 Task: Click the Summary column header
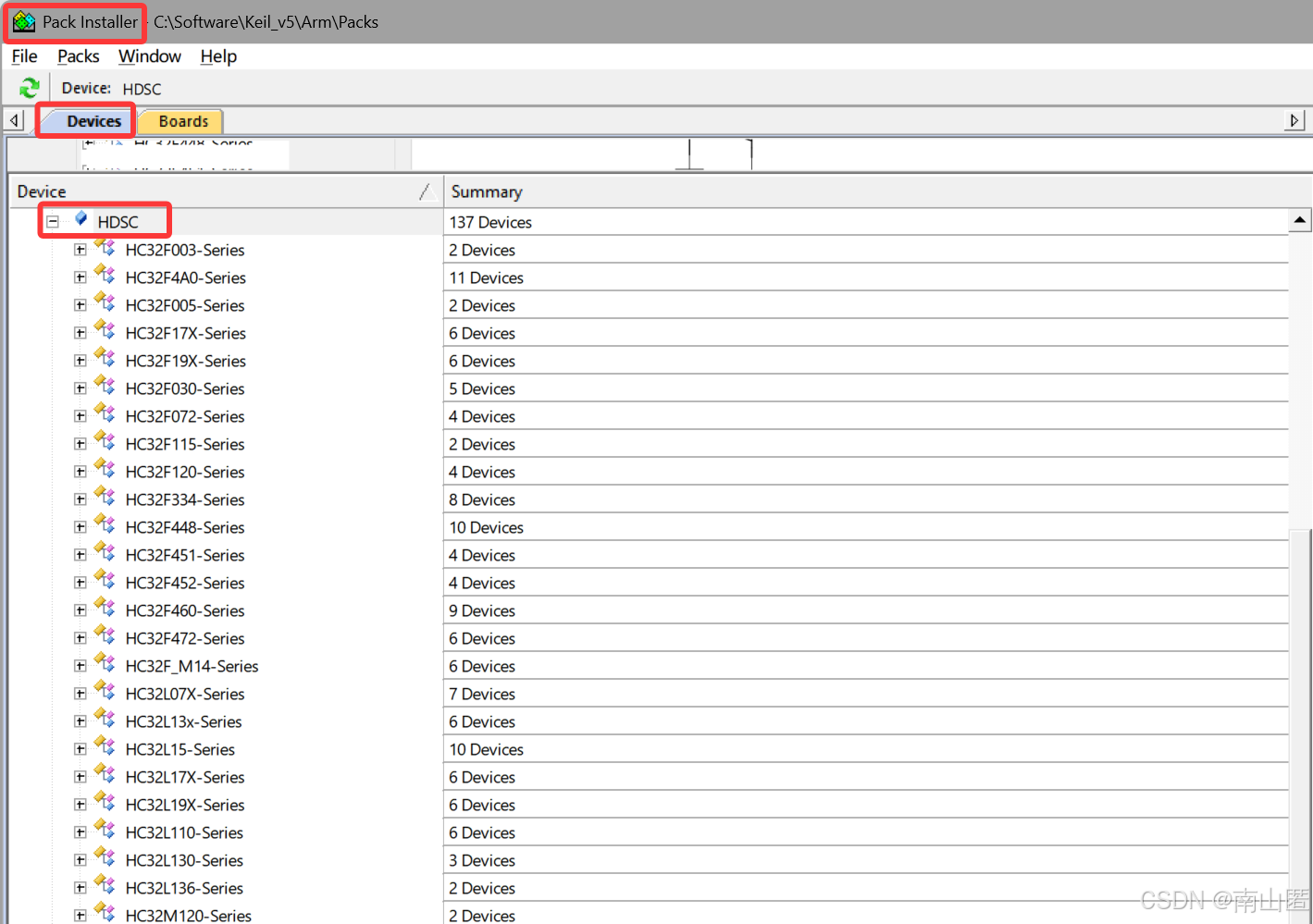click(x=875, y=191)
